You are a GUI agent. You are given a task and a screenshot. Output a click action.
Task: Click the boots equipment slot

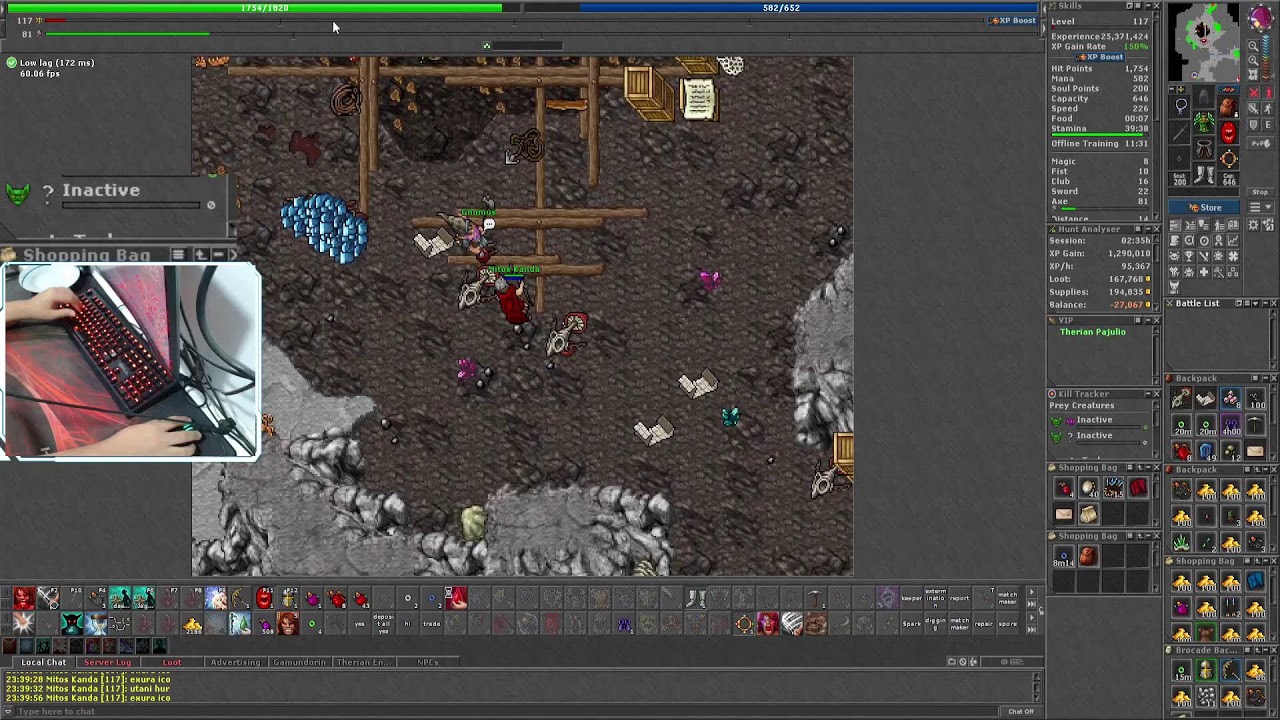(1204, 174)
